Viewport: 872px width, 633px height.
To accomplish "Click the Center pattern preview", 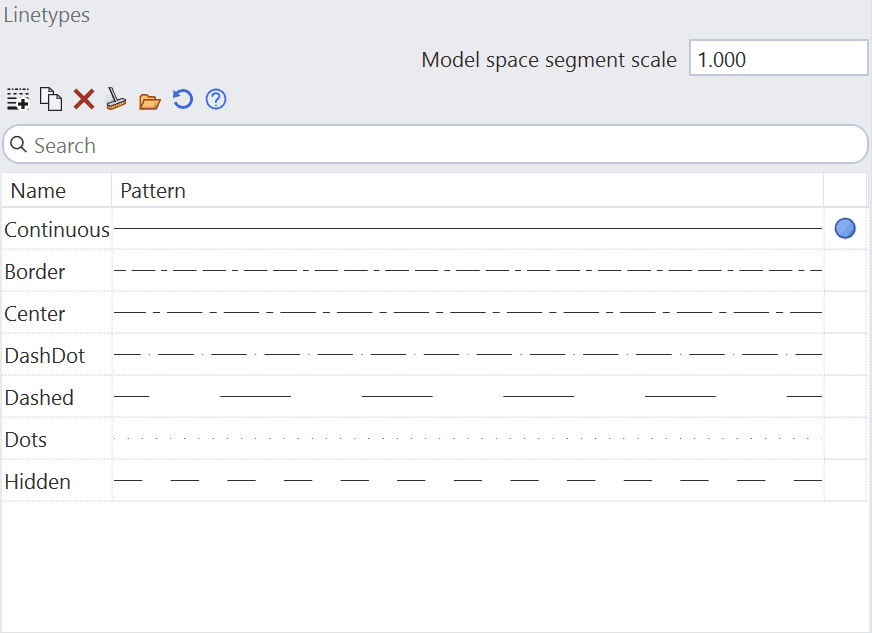I will pyautogui.click(x=468, y=313).
